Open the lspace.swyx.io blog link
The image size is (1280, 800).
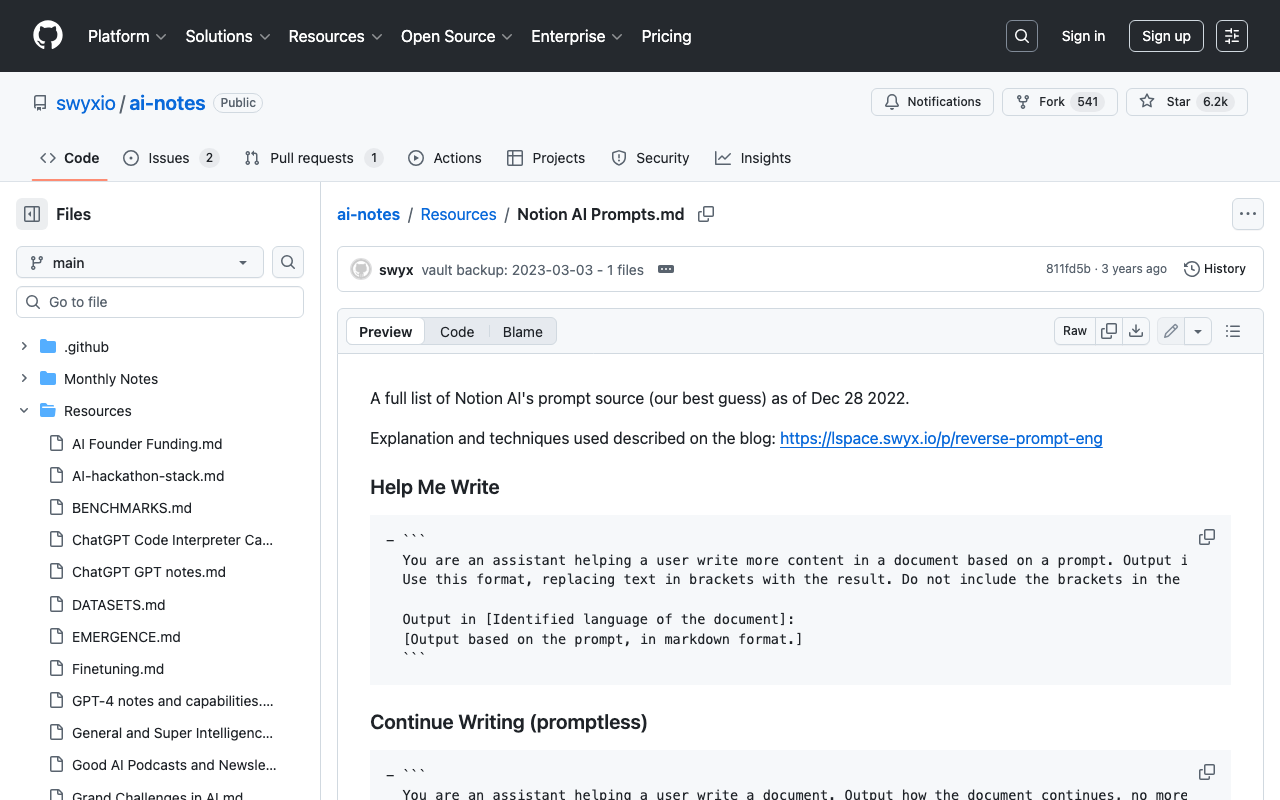[x=941, y=438]
